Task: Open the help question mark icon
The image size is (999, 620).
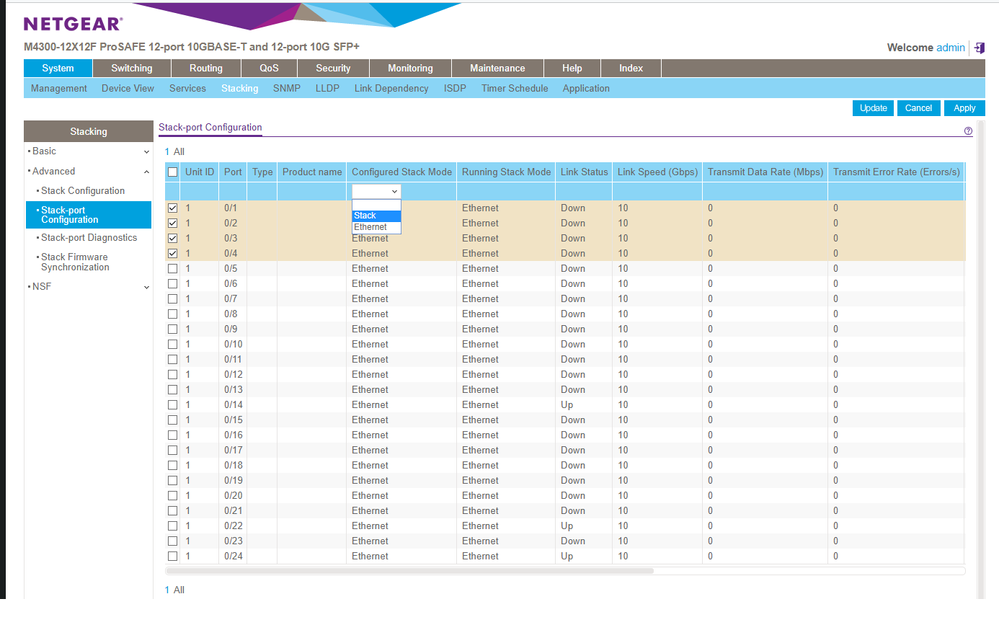Action: tap(968, 131)
